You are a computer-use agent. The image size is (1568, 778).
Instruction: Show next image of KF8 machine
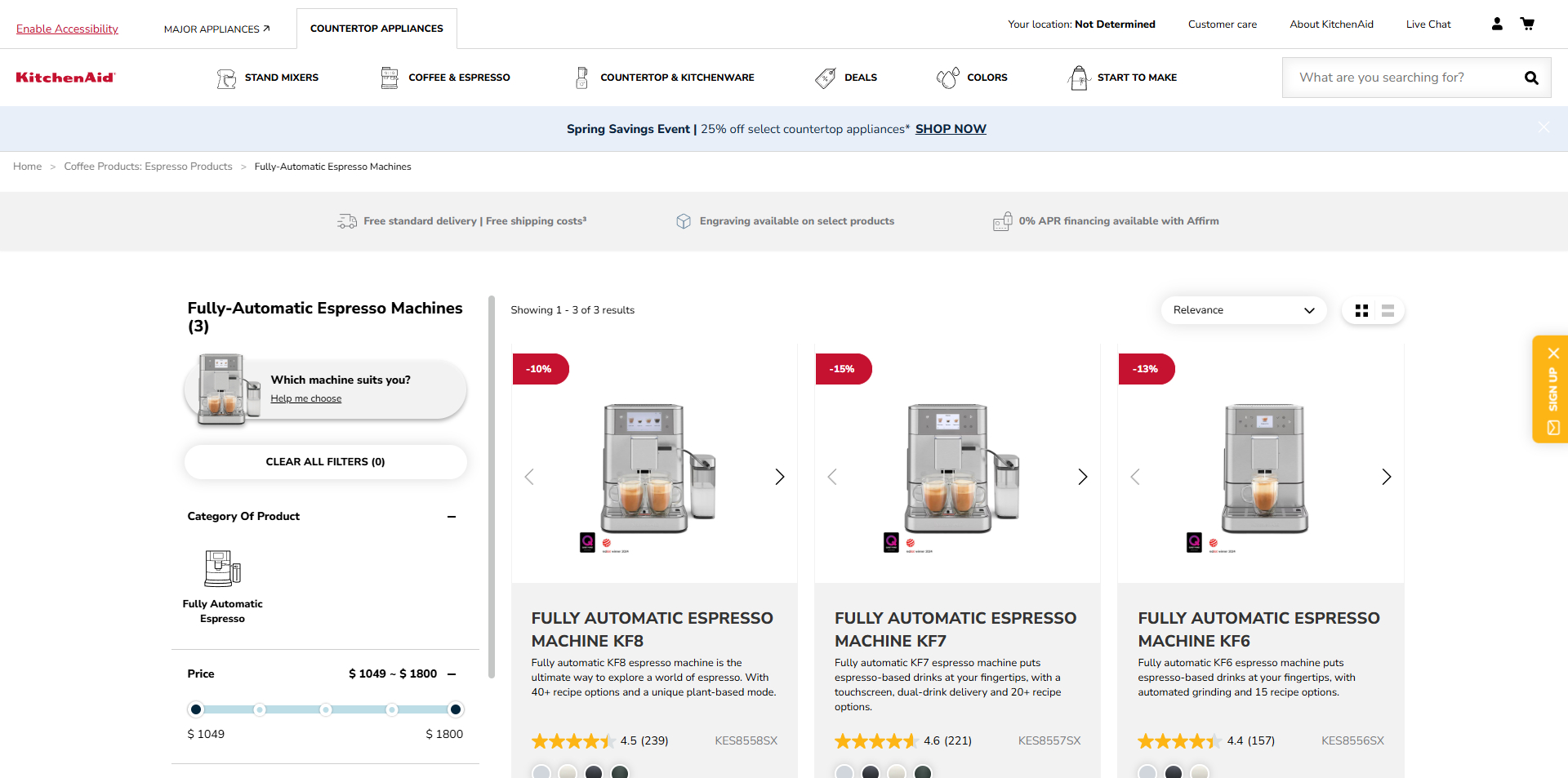coord(780,477)
